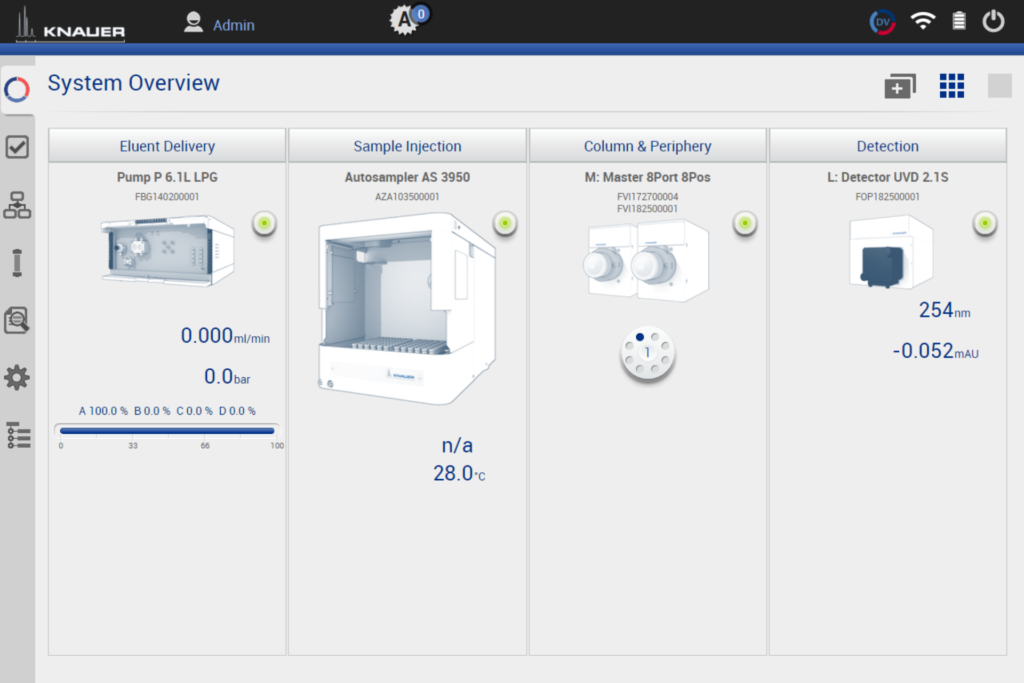
Task: Click the -0.052 mAU signal value
Action: (935, 351)
